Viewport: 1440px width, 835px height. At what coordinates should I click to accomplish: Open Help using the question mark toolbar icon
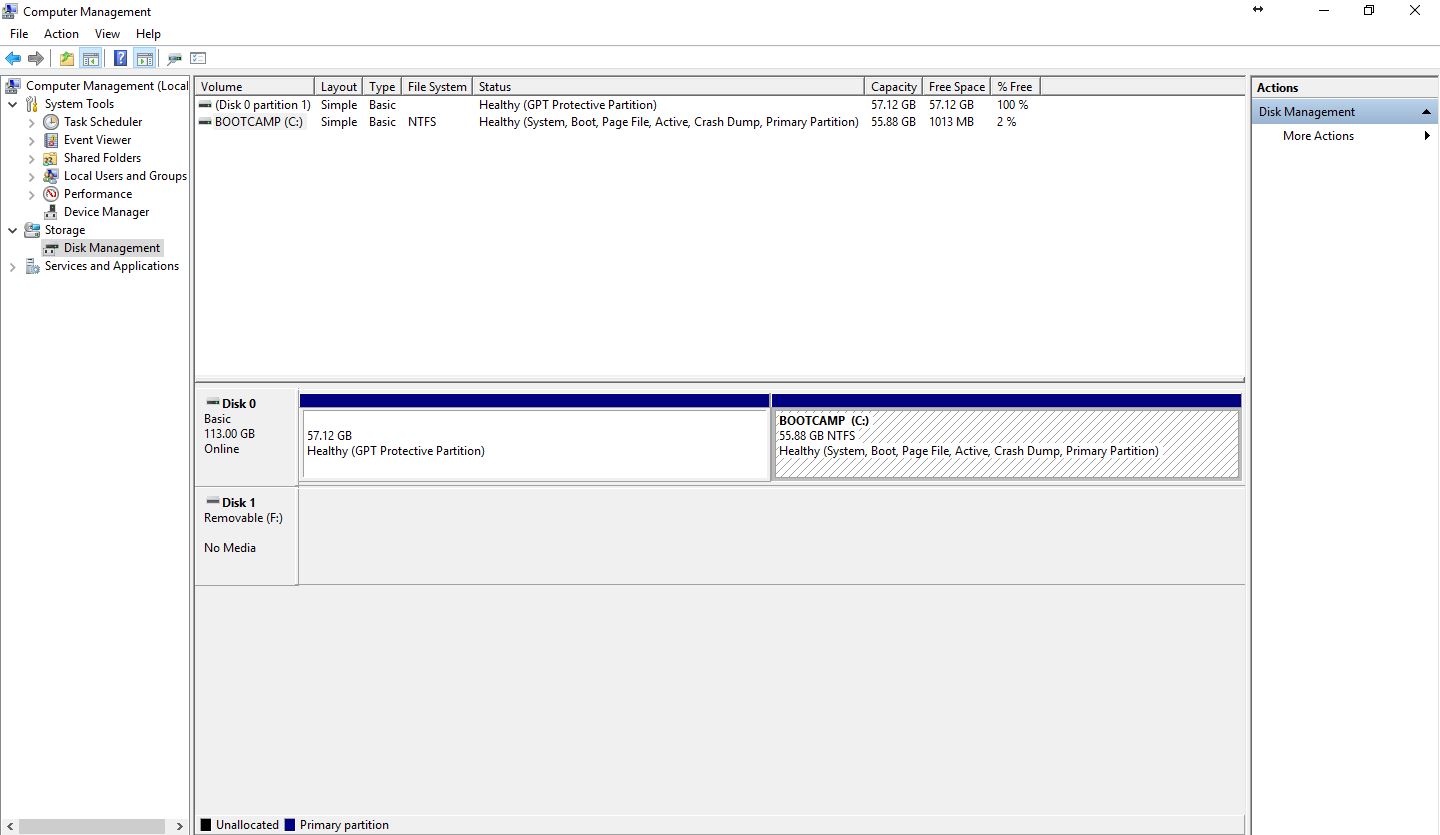[119, 58]
